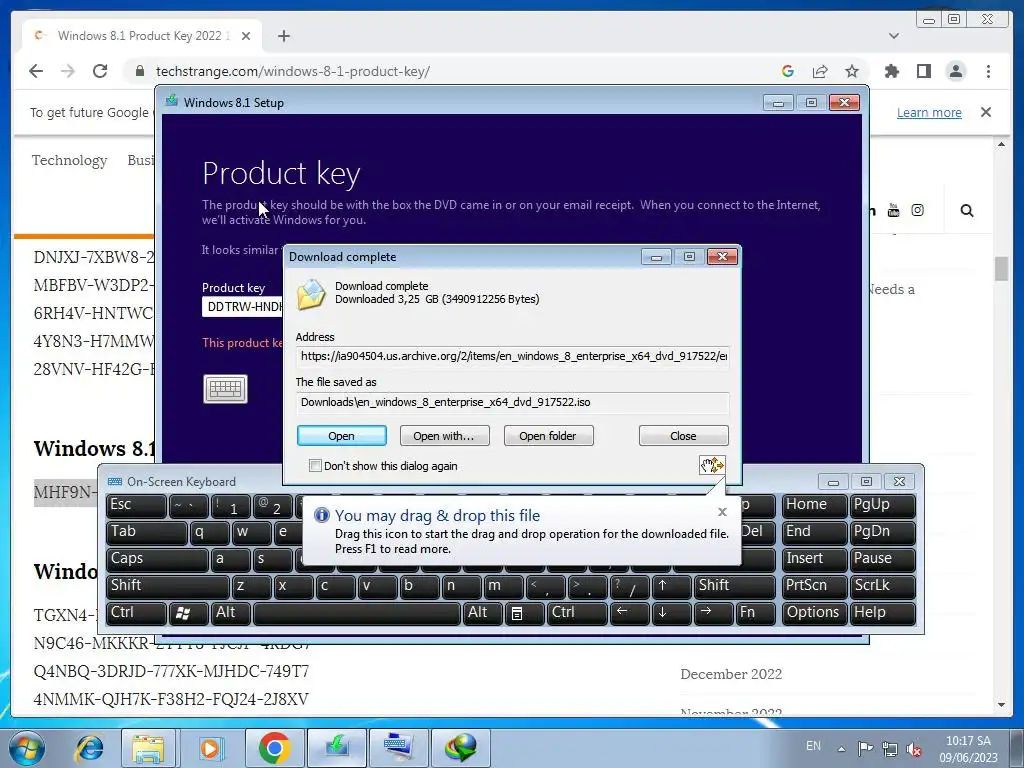Viewport: 1024px width, 768px height.
Task: Expand Chrome tab search chevron
Action: [893, 36]
